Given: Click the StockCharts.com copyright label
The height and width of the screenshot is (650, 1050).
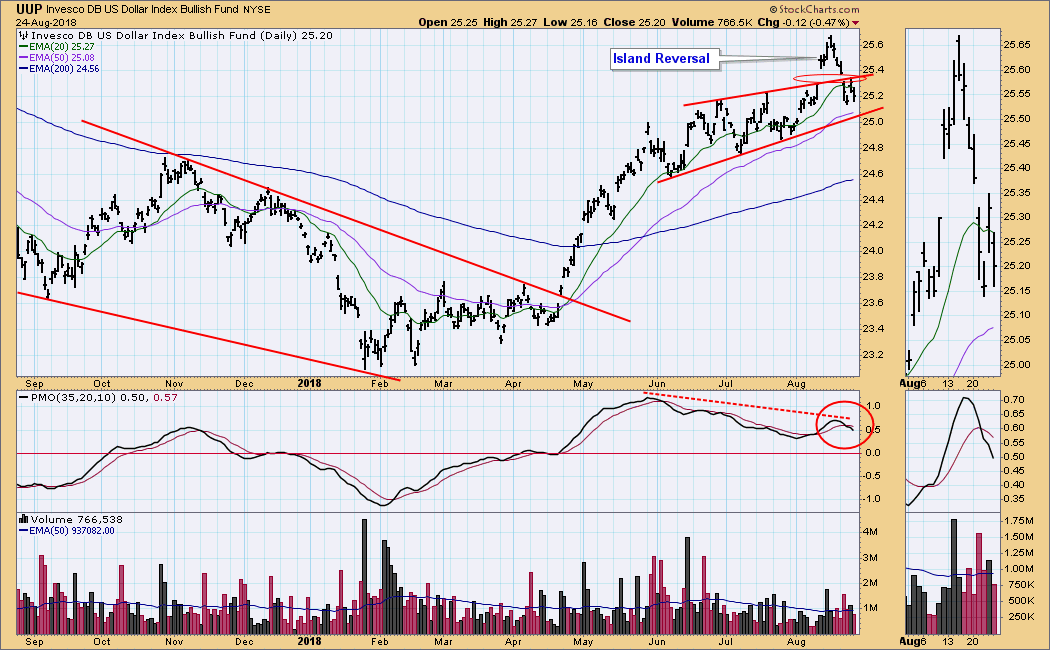Looking at the screenshot, I should point(814,9).
